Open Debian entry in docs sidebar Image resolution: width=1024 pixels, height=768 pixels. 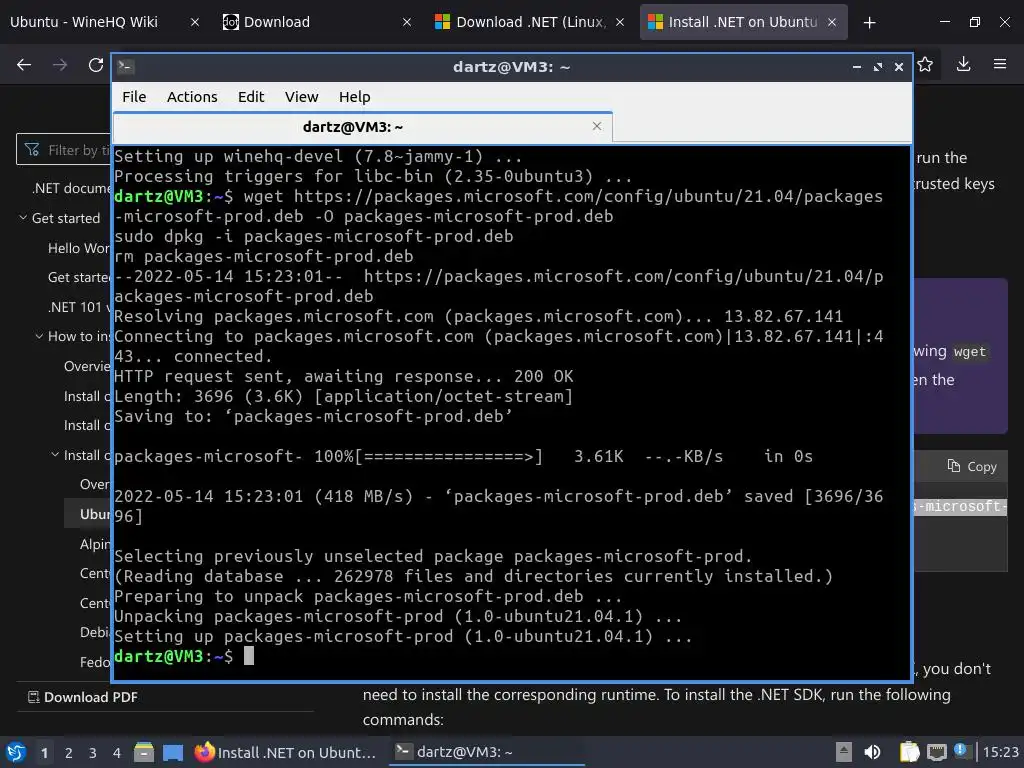click(95, 632)
